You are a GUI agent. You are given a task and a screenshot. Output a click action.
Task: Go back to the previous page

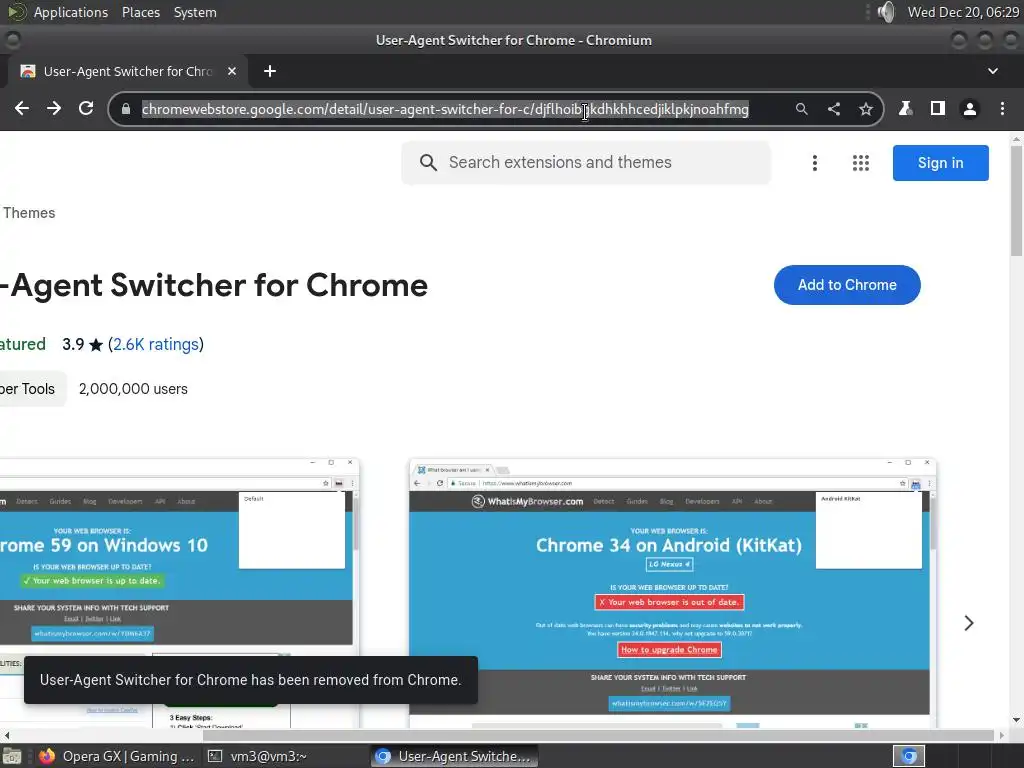click(22, 108)
